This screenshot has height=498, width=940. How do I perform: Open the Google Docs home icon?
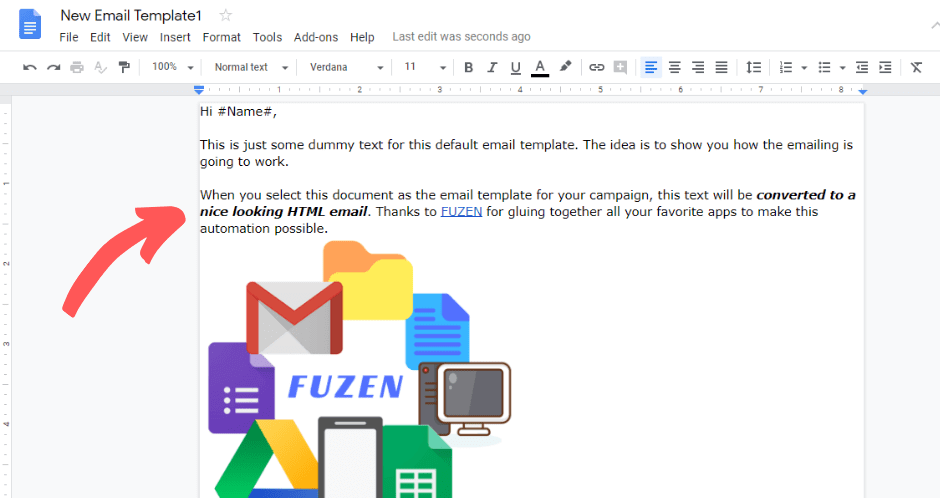click(30, 25)
